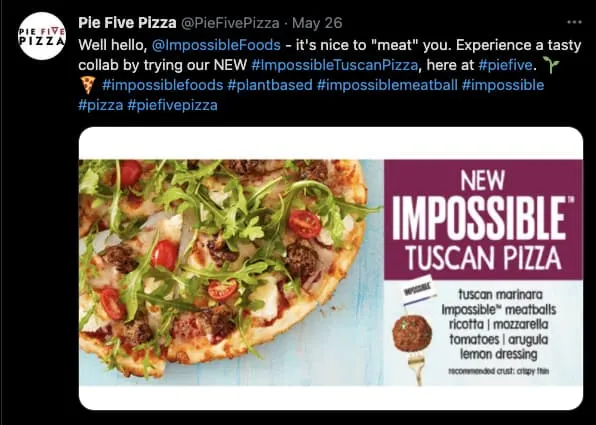Click the Pie Five Pizza display name
596x425 pixels.
(127, 23)
